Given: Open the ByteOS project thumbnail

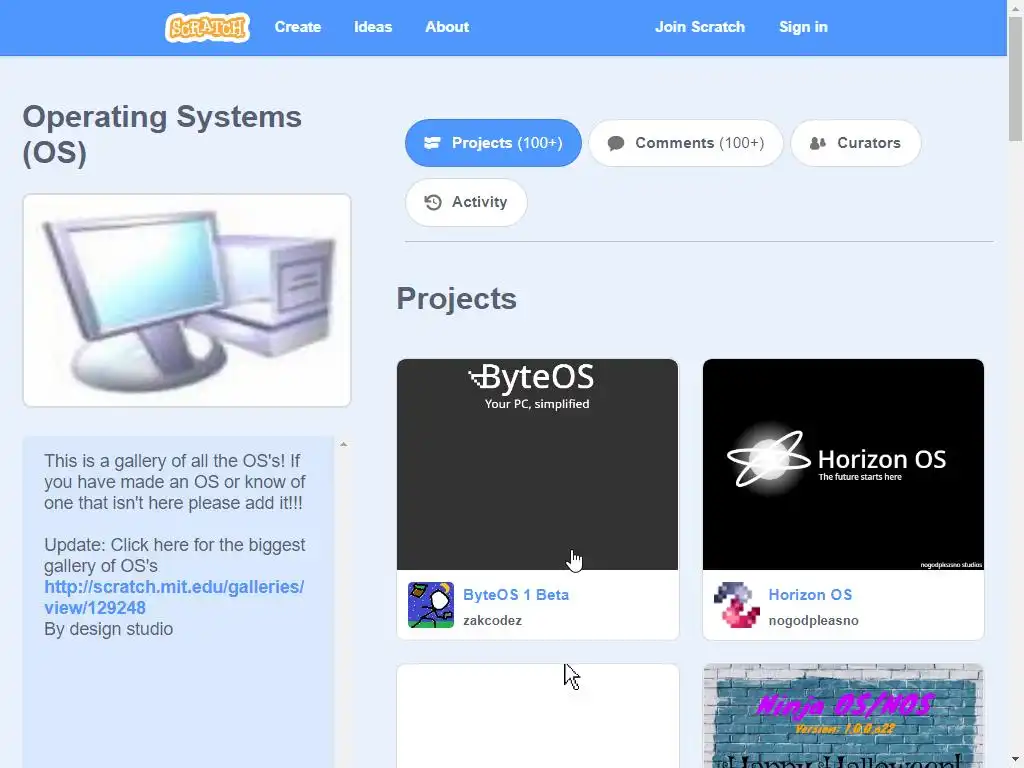Looking at the screenshot, I should click(537, 464).
